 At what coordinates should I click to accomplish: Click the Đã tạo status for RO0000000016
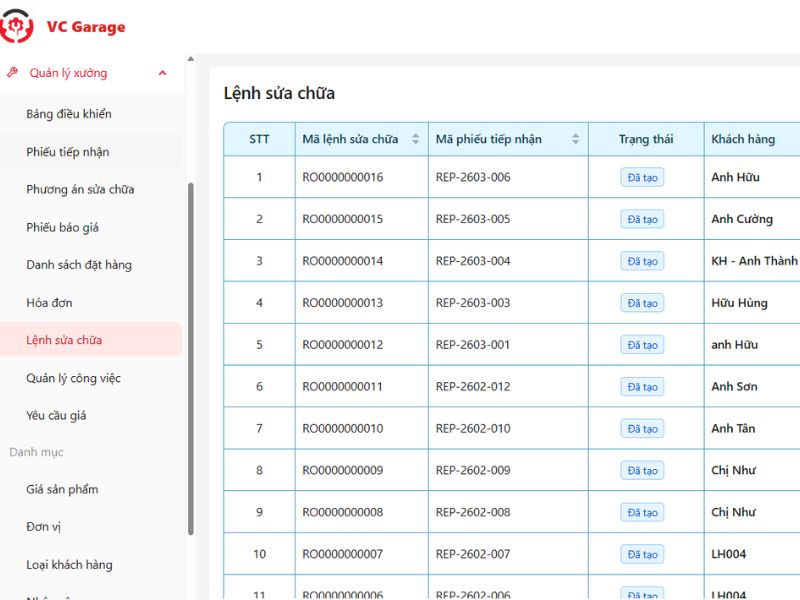click(x=644, y=176)
